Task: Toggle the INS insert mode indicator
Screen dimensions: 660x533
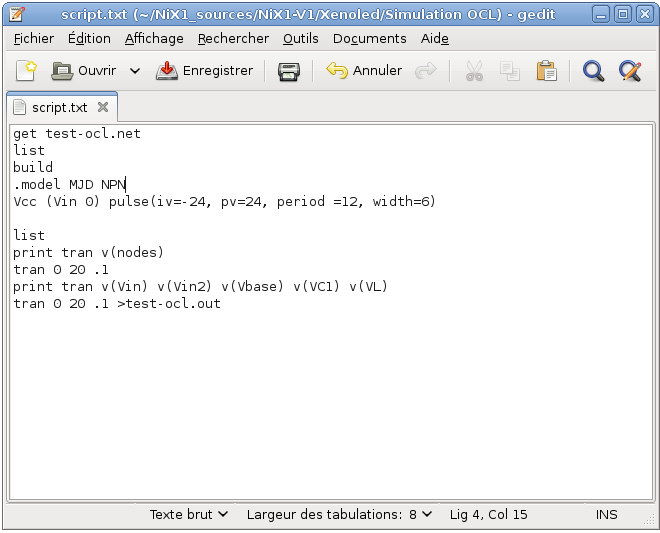Action: point(606,514)
